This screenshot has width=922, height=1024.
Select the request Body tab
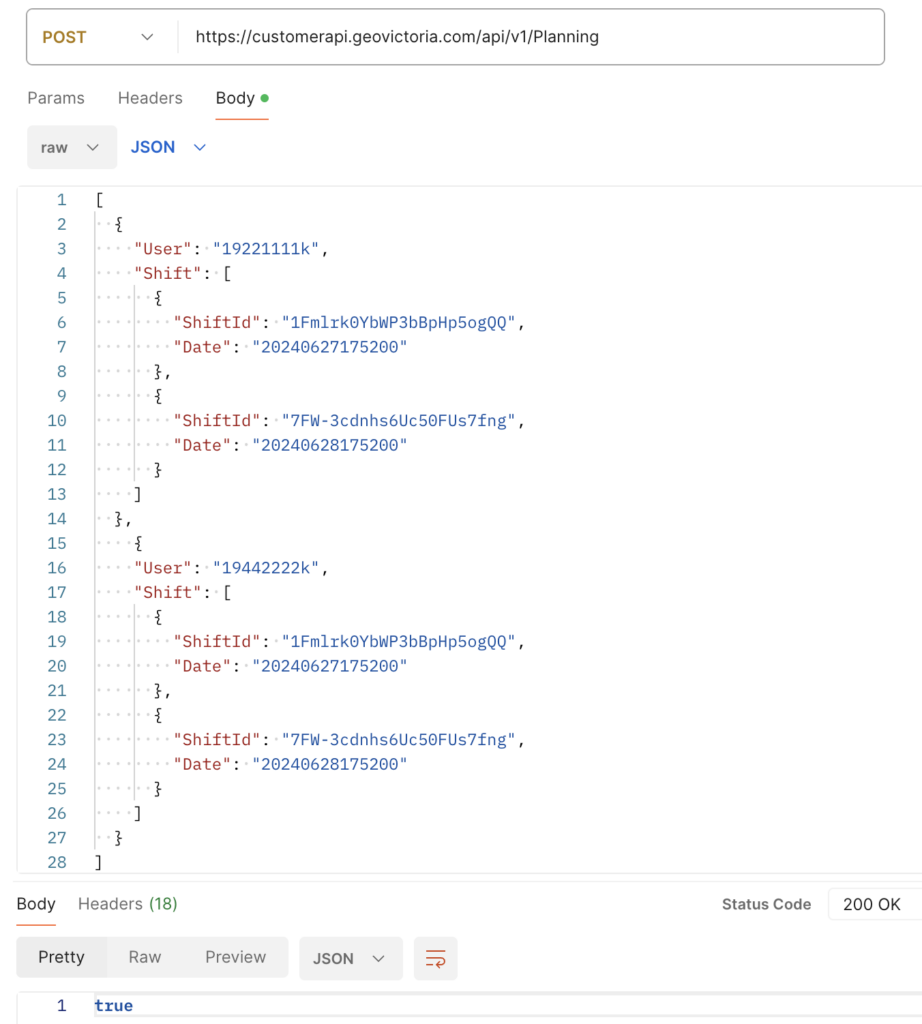(x=235, y=98)
